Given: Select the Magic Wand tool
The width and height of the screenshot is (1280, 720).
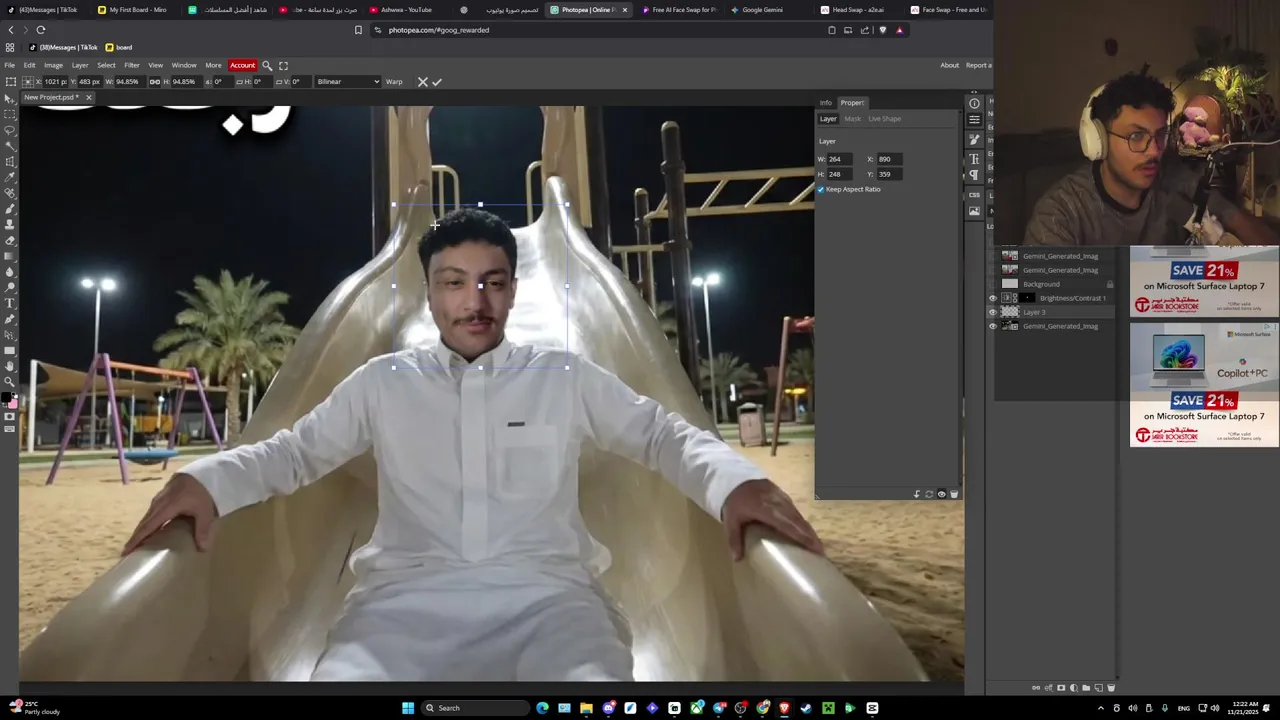Looking at the screenshot, I should (x=11, y=146).
